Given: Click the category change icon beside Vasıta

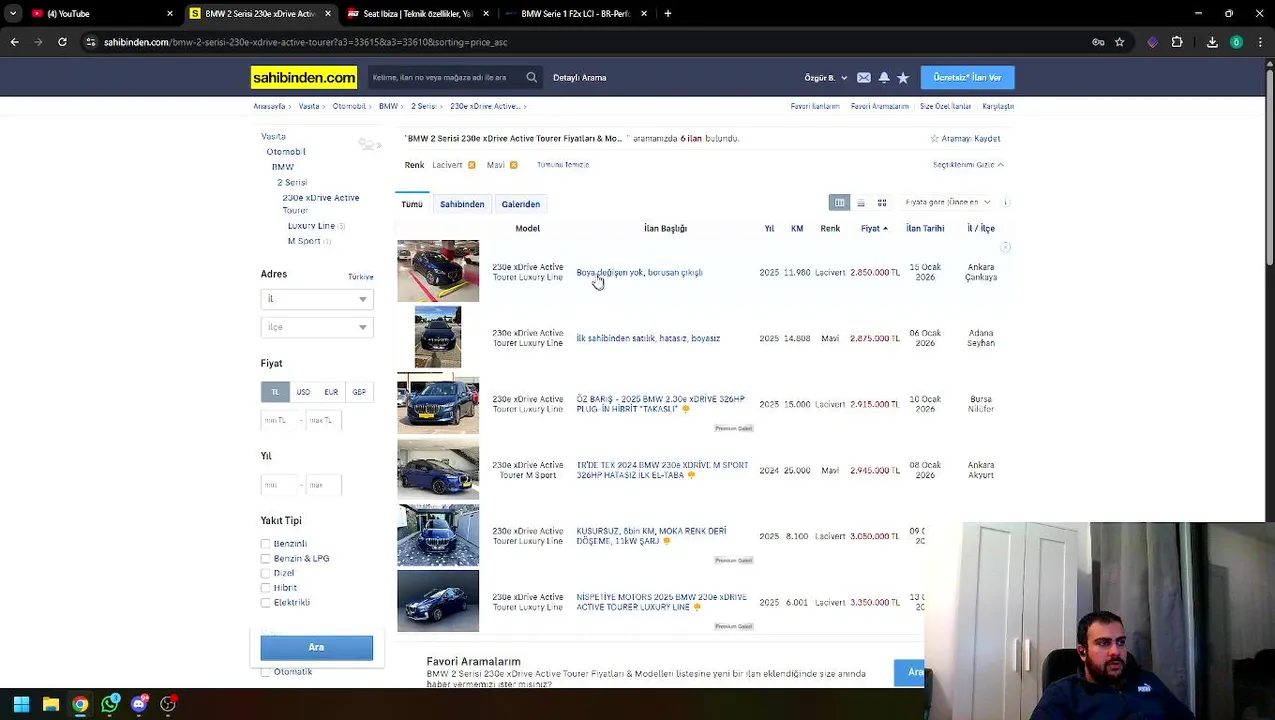Looking at the screenshot, I should tap(369, 145).
